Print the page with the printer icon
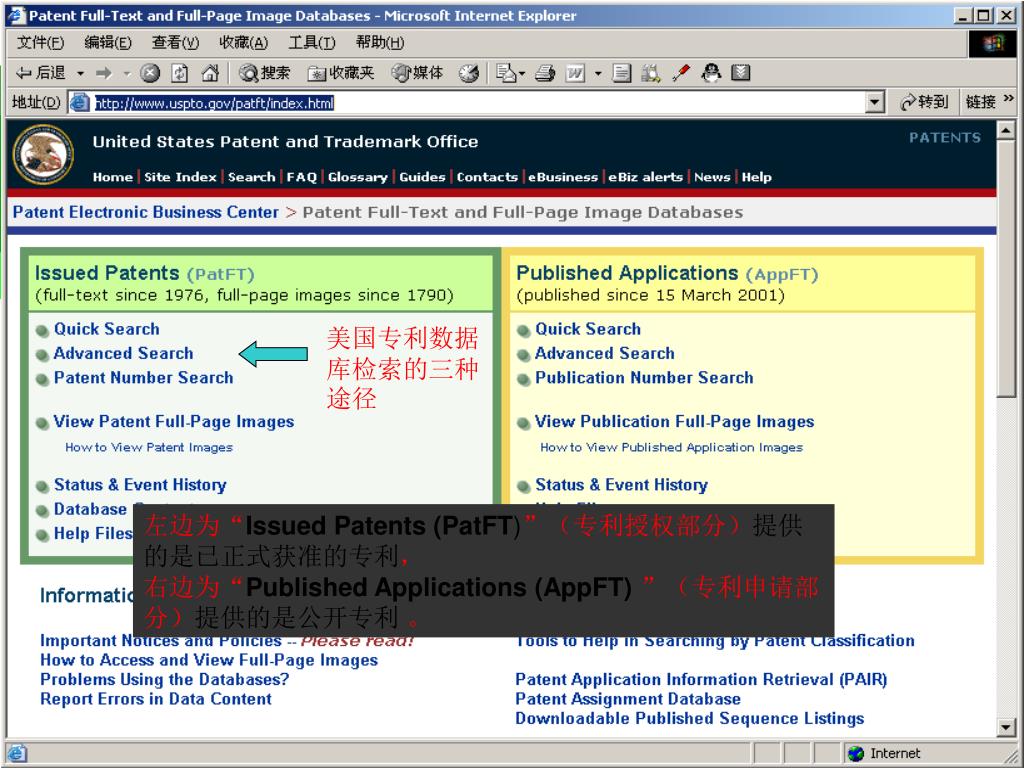1024x768 pixels. (545, 72)
